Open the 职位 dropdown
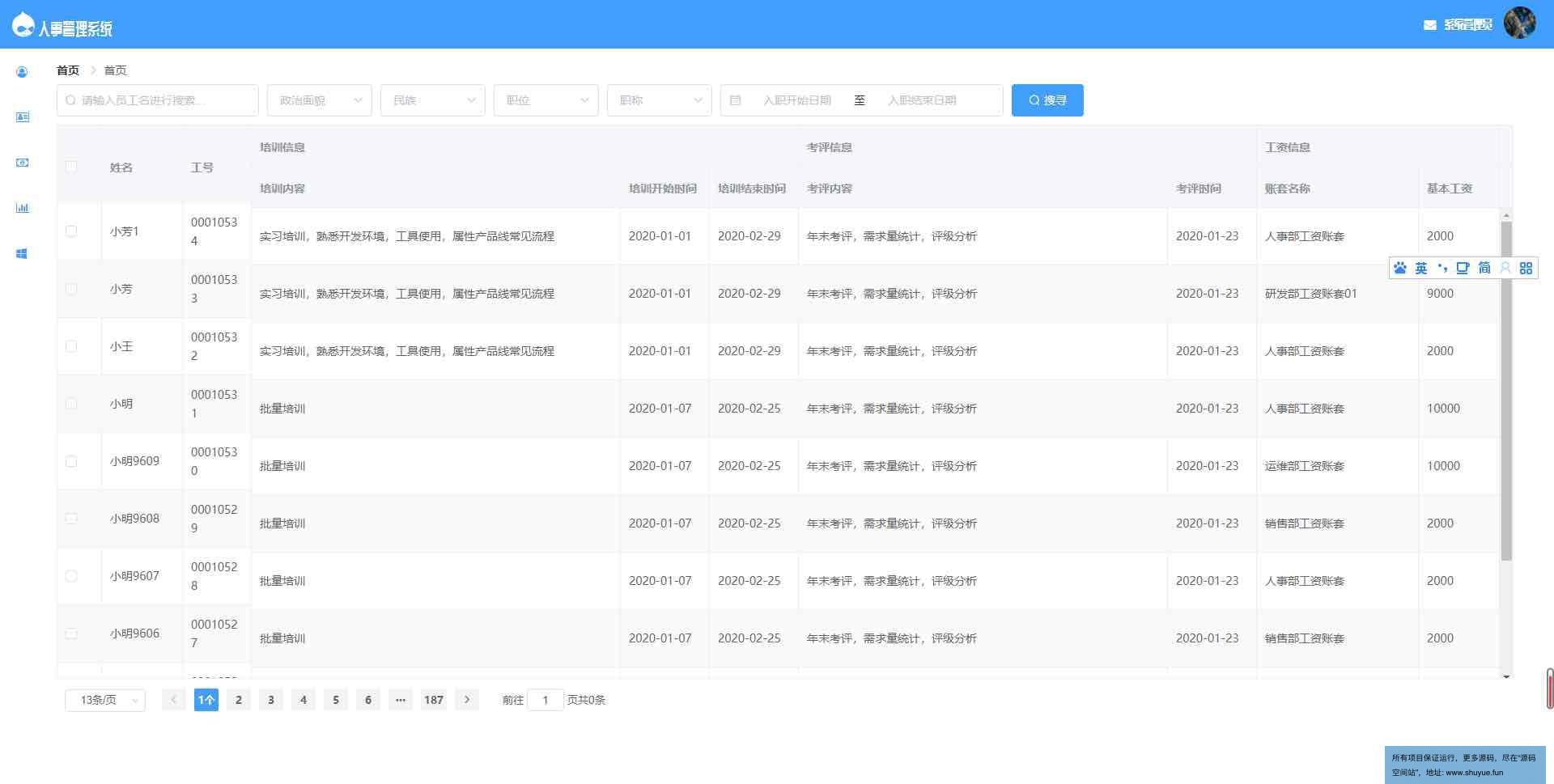This screenshot has height=784, width=1554. point(546,100)
